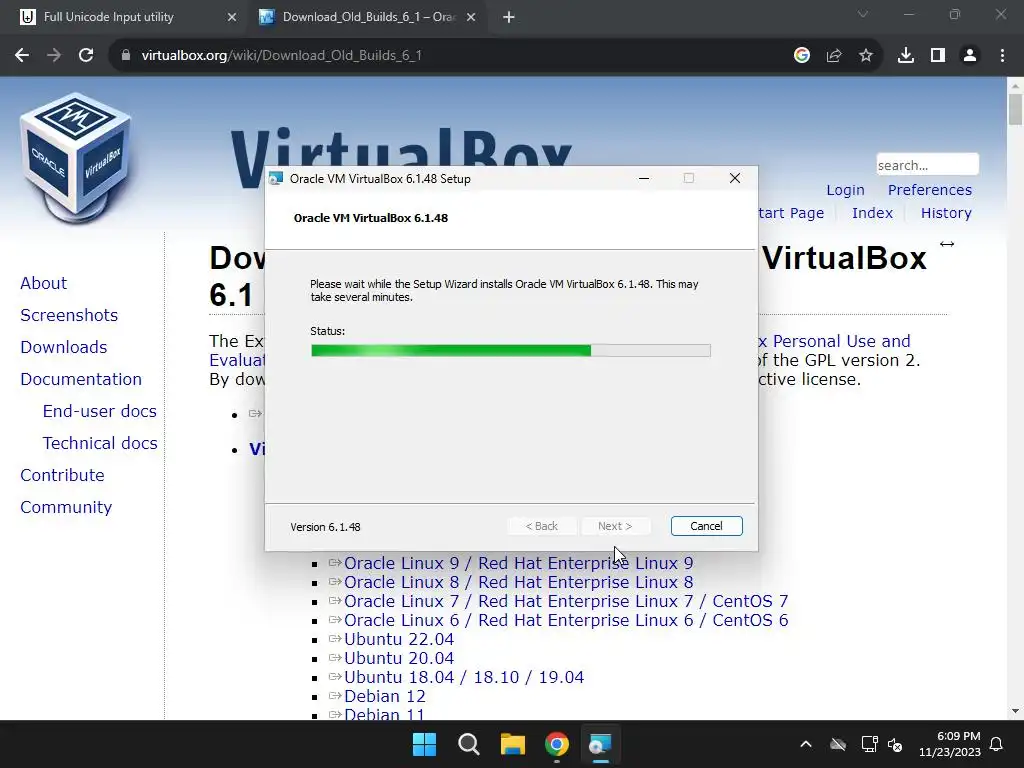This screenshot has height=768, width=1024.
Task: Click the site lock icon
Action: (x=125, y=56)
